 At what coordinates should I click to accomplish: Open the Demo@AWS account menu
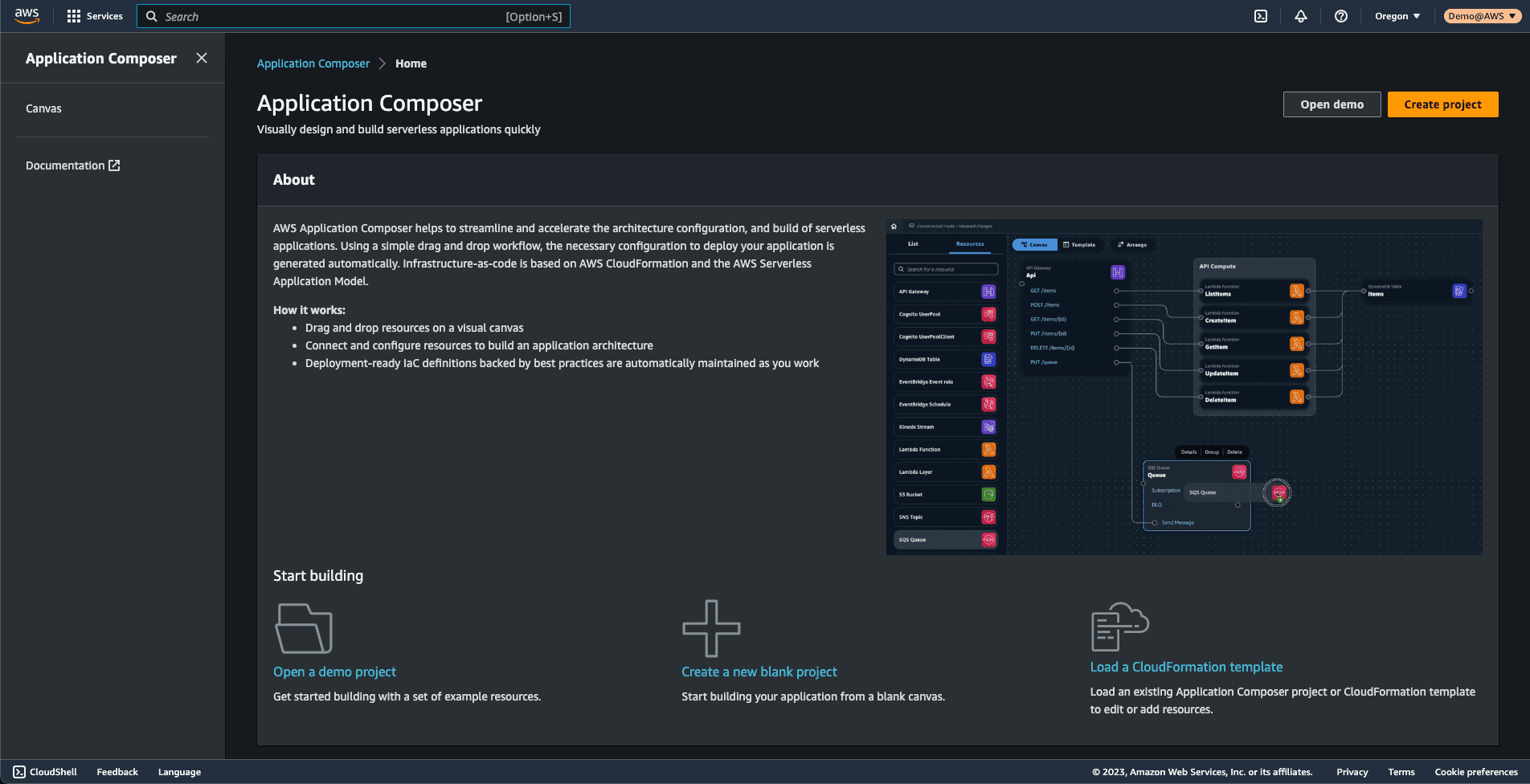(x=1482, y=16)
